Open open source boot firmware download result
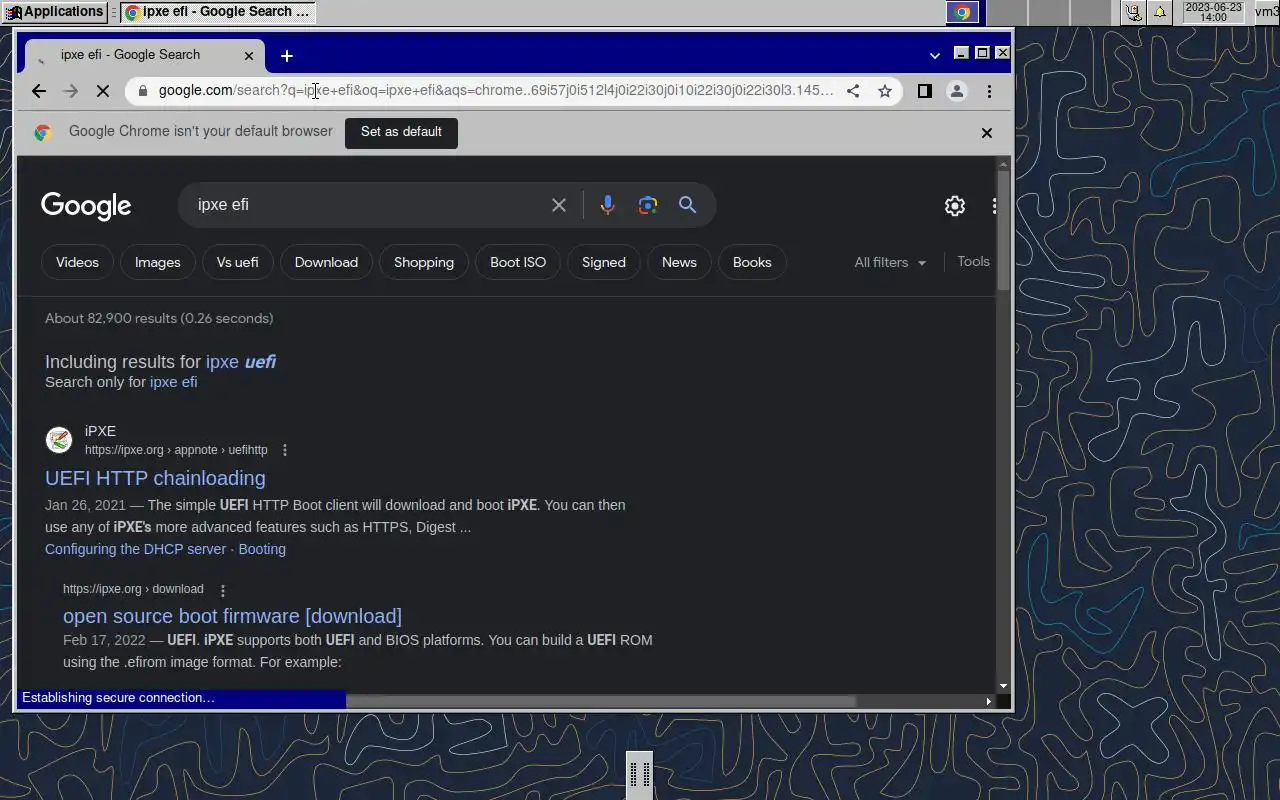The image size is (1280, 800). click(232, 616)
